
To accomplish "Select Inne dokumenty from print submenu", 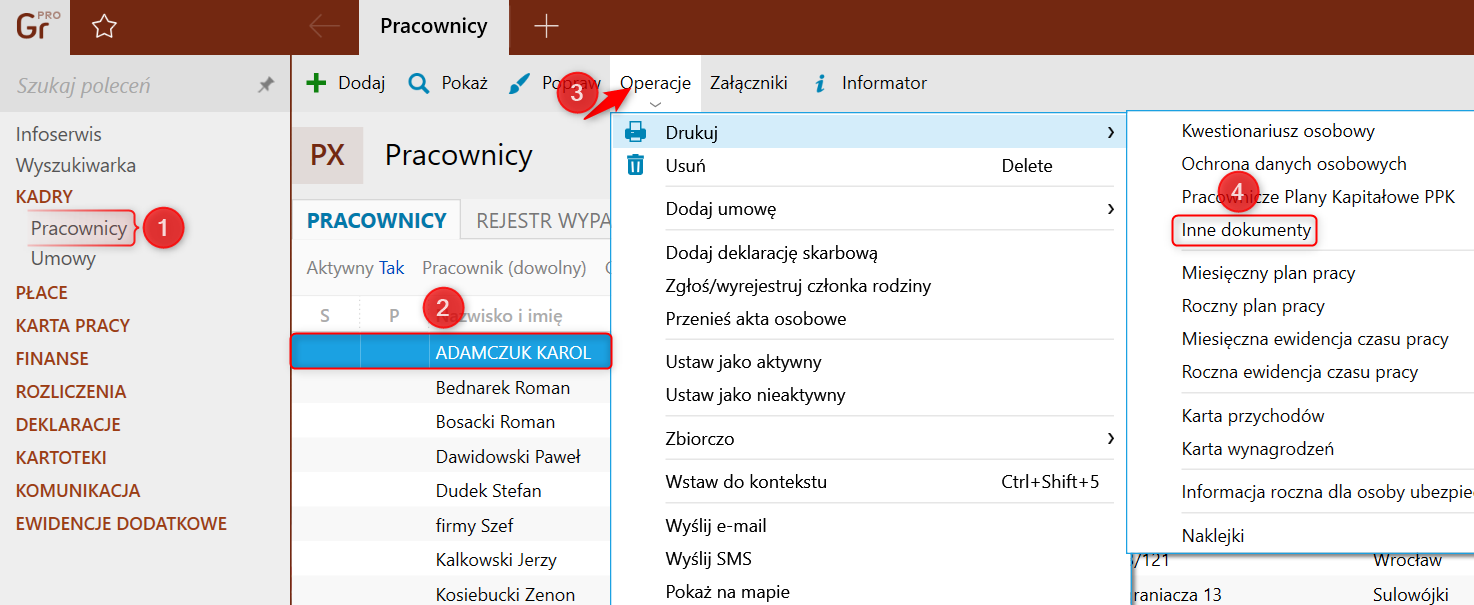I will tap(1245, 230).
